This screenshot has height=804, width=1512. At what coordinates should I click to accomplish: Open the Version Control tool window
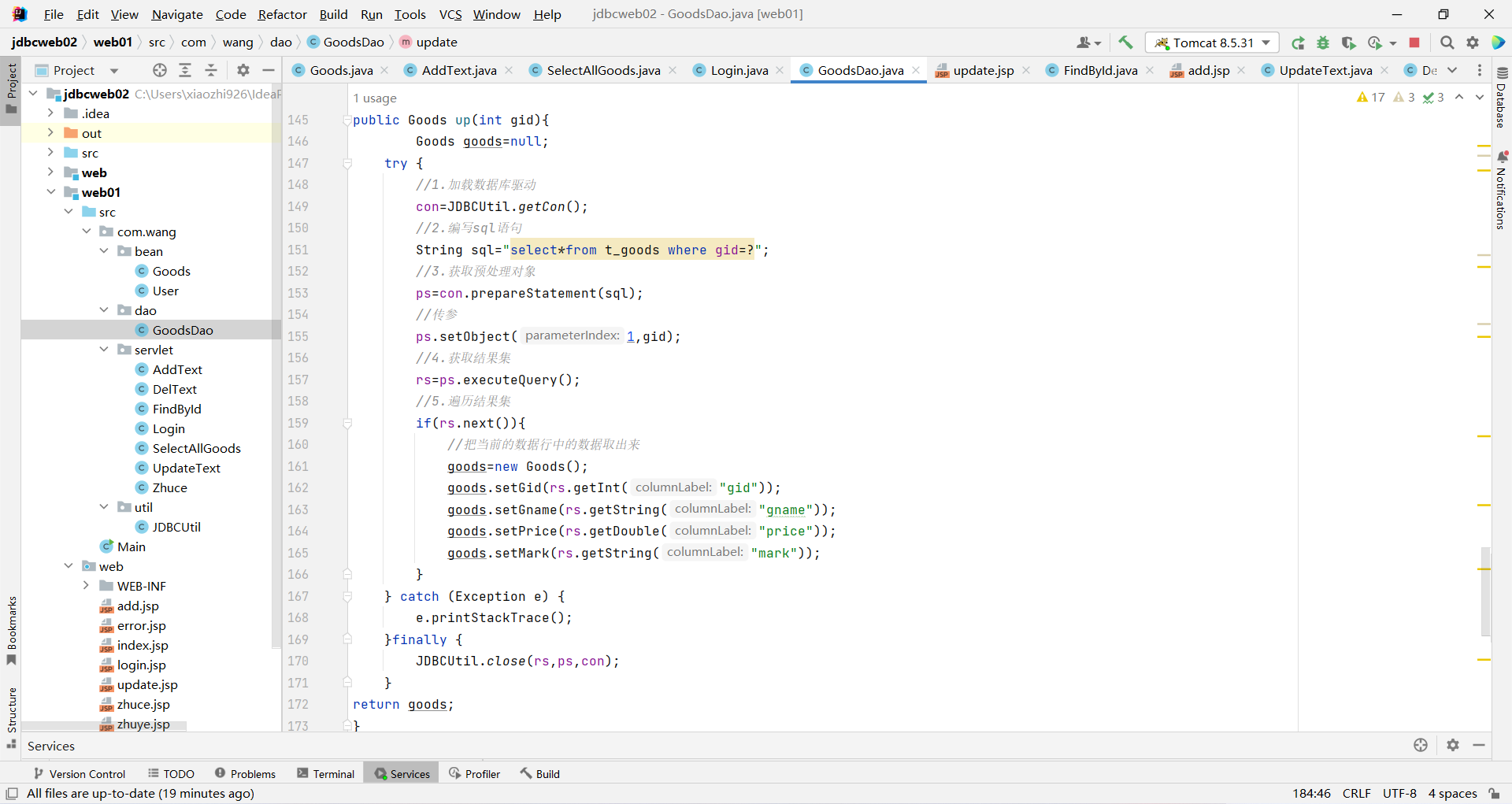coord(80,774)
